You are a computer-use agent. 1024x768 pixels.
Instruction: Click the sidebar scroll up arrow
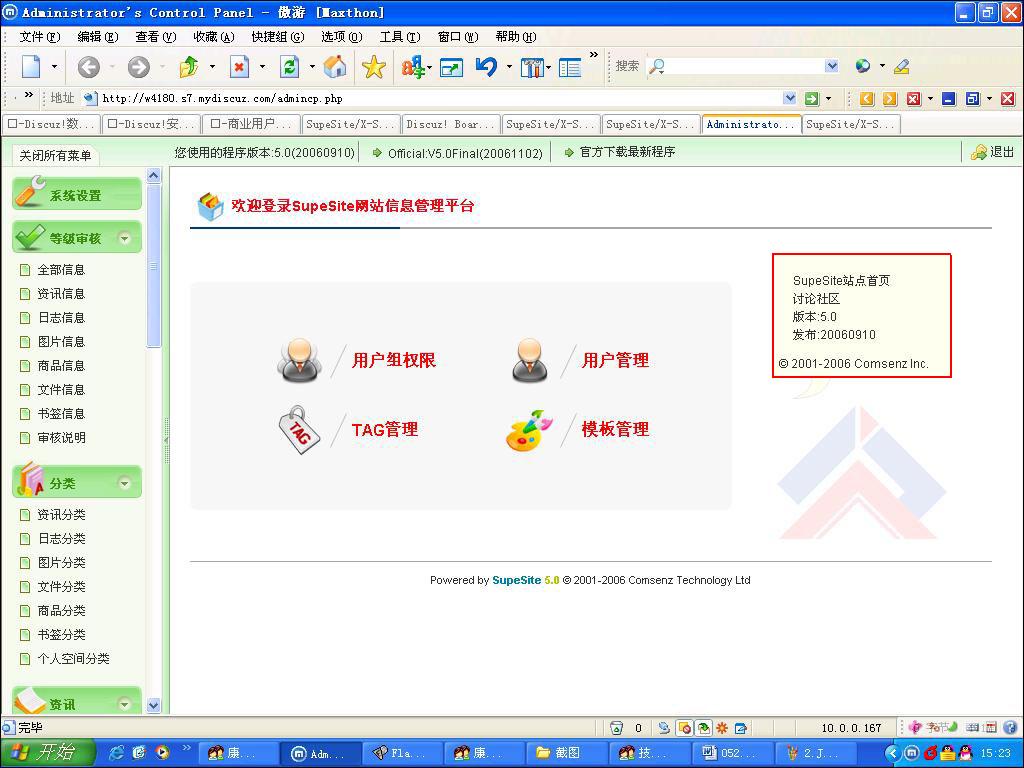coord(153,175)
